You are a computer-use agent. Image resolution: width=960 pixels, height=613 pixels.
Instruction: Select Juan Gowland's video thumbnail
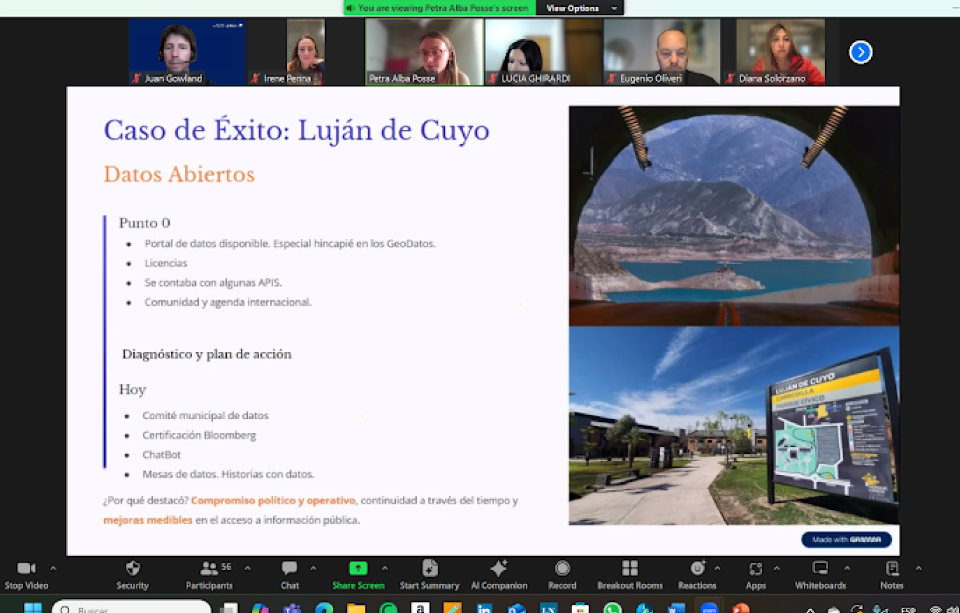[x=187, y=52]
